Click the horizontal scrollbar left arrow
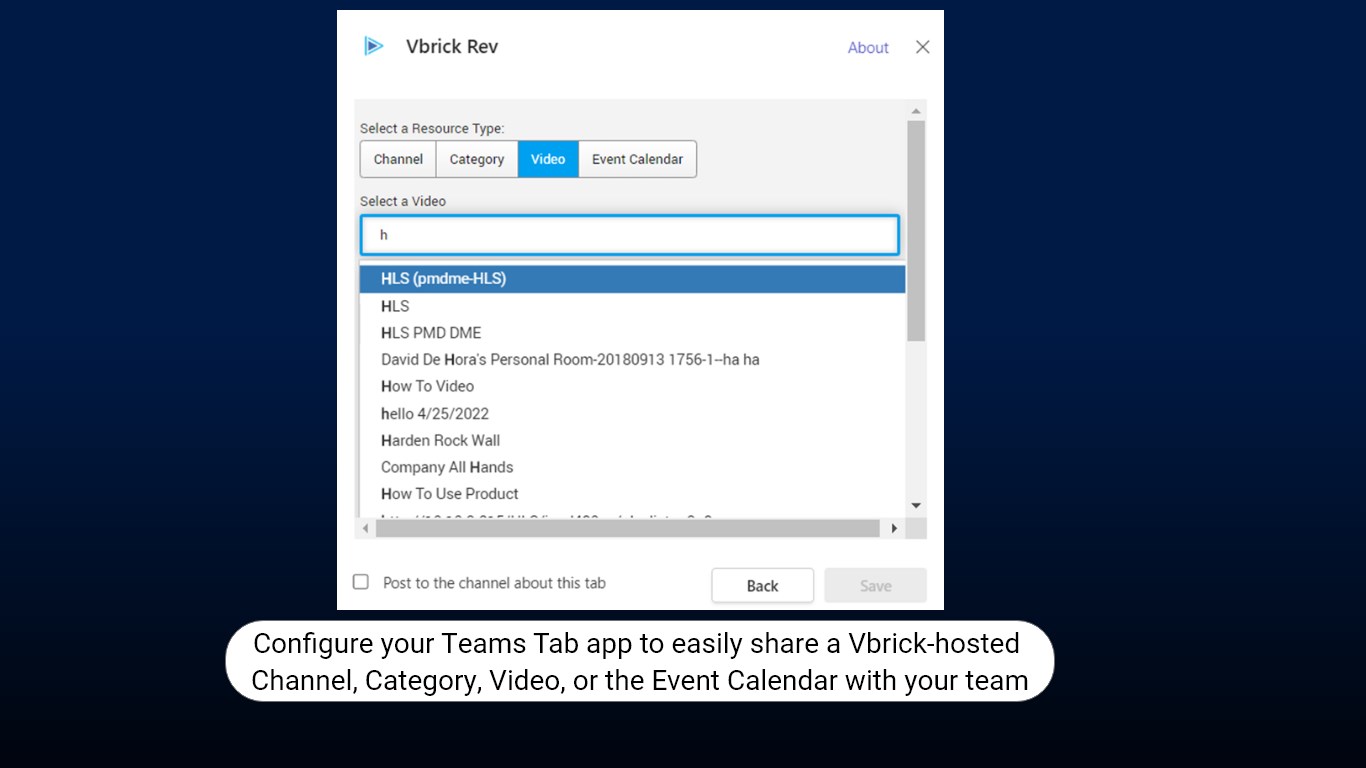1366x768 pixels. 366,528
